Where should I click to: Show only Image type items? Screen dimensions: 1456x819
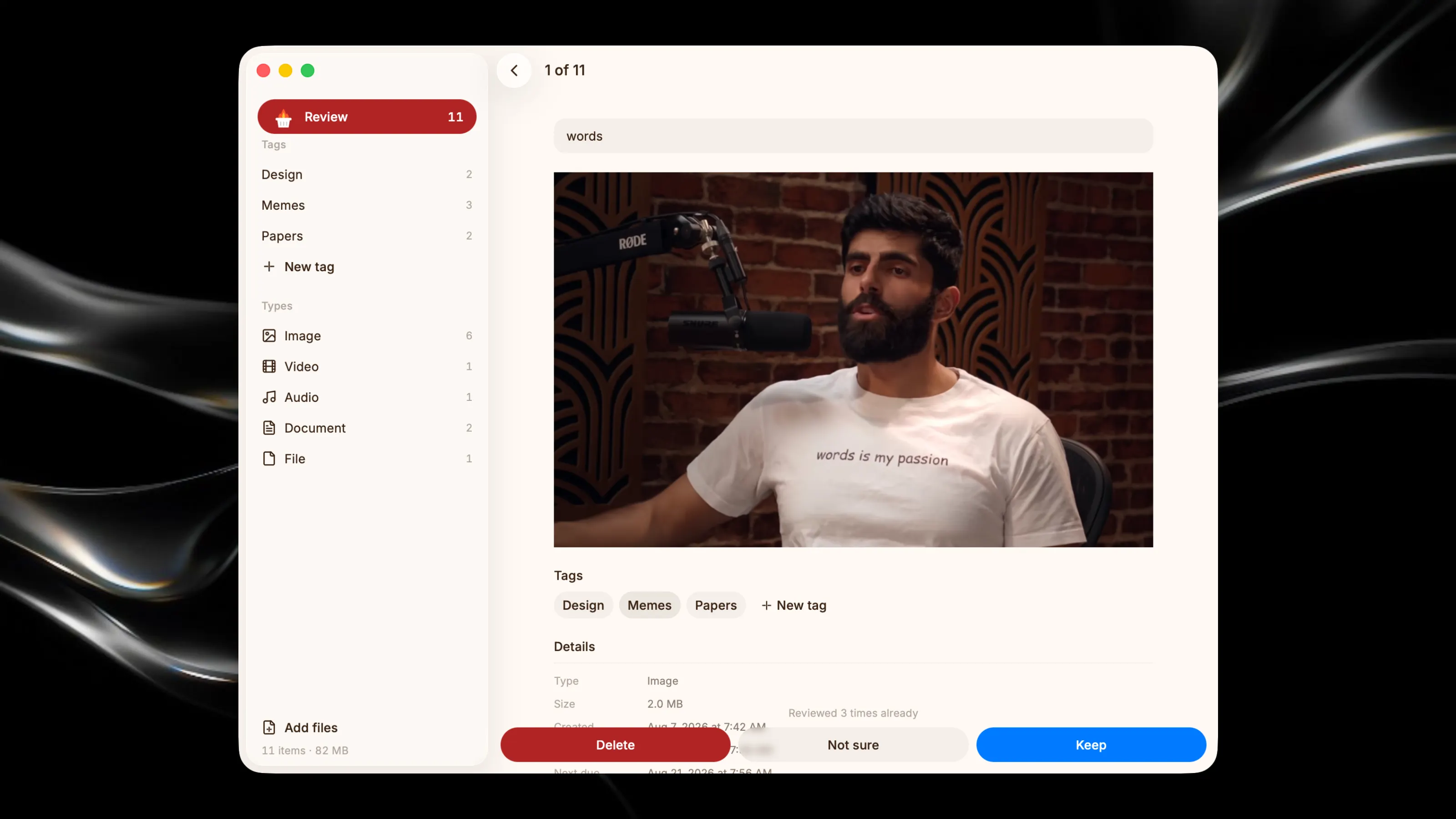[367, 336]
